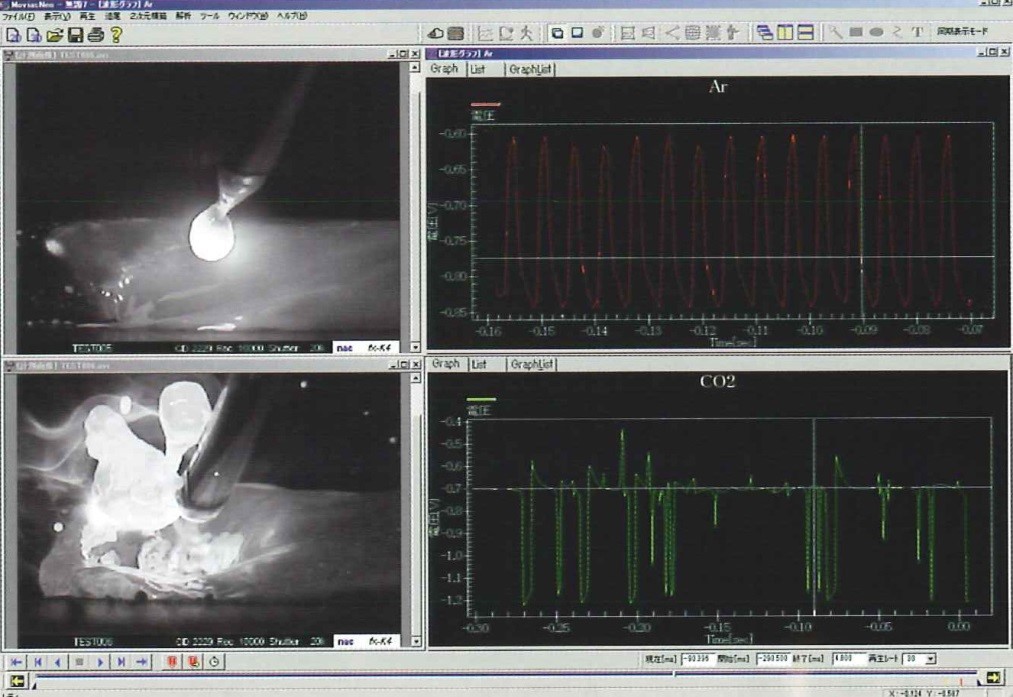Click the new file icon in toolbar
The width and height of the screenshot is (1013, 697).
tap(12, 35)
